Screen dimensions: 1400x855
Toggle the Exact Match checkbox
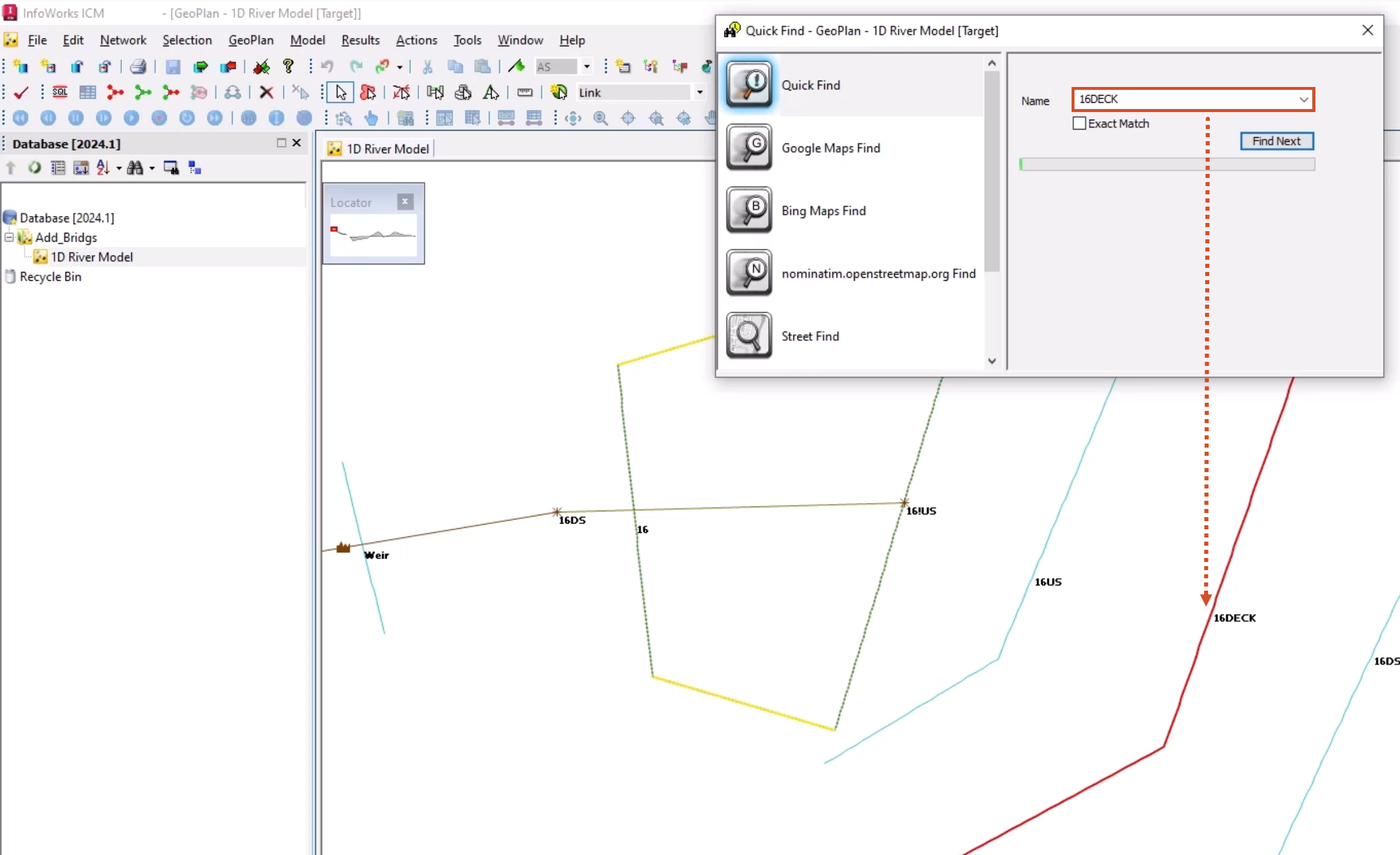tap(1079, 122)
